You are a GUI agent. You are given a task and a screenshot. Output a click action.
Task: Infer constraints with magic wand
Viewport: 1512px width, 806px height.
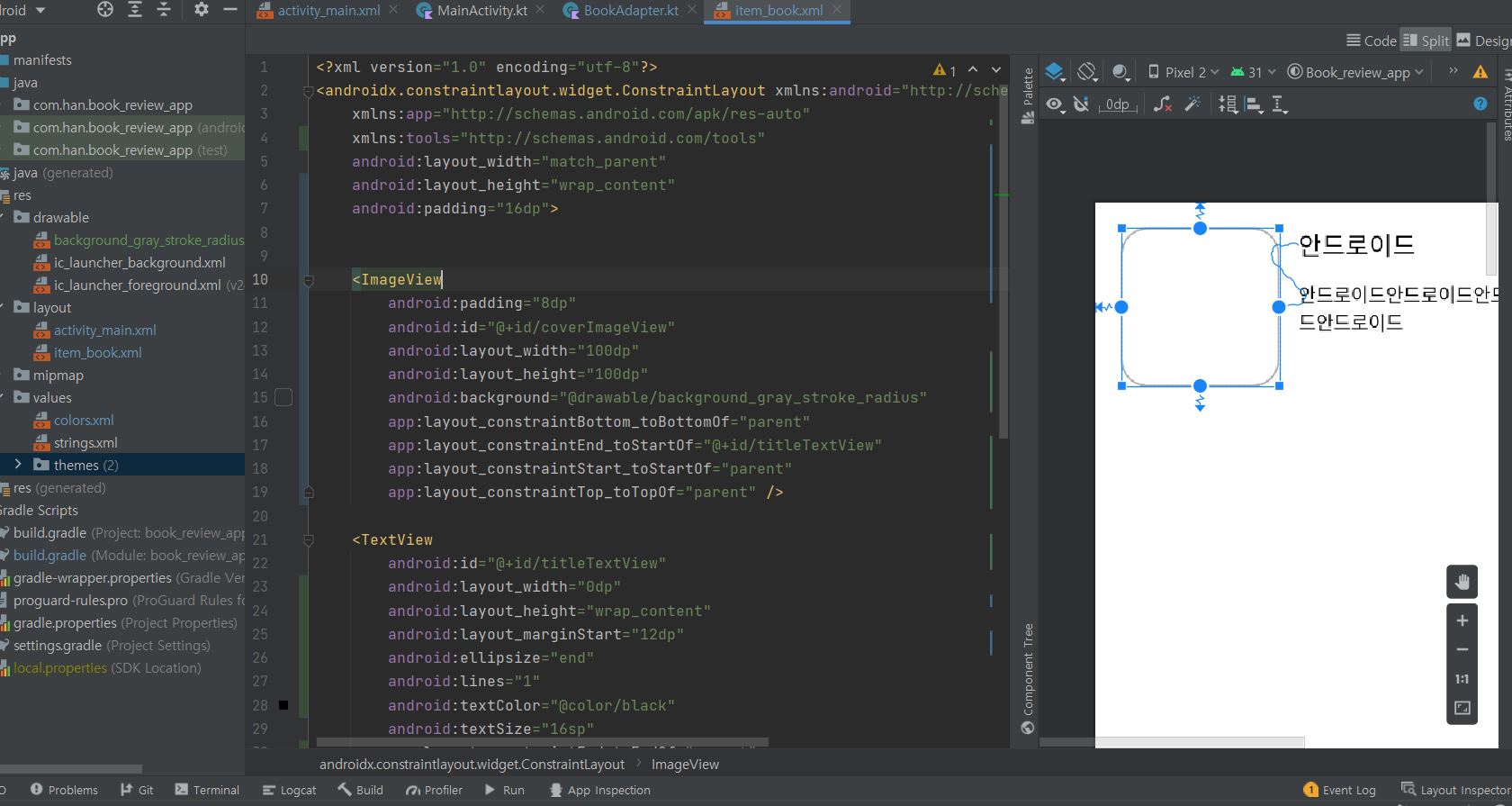pyautogui.click(x=1192, y=104)
